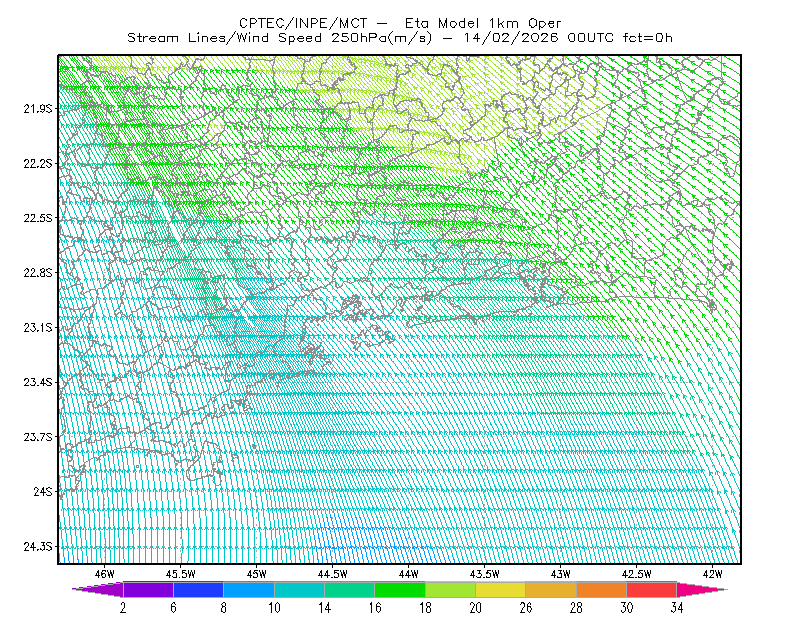Click the cyan 10-14 legend color
This screenshot has height=618, width=800.
click(299, 589)
